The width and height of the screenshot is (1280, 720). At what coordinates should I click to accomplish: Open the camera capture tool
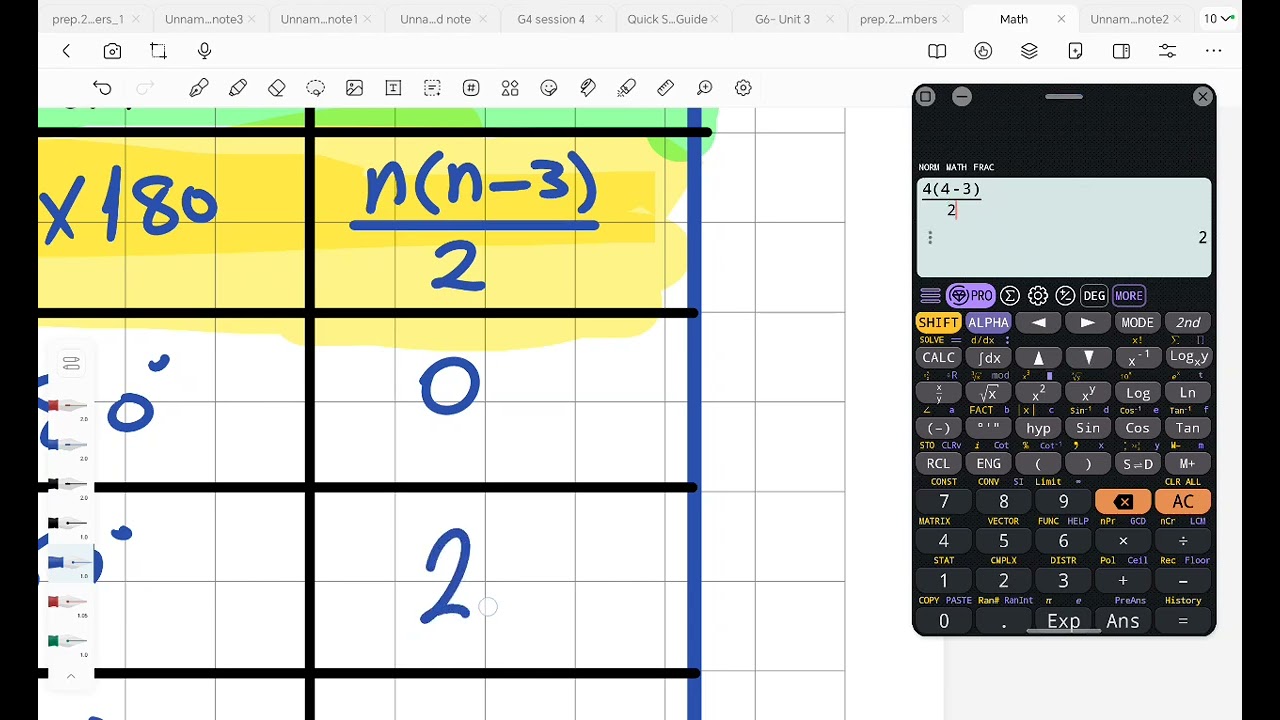pyautogui.click(x=112, y=51)
